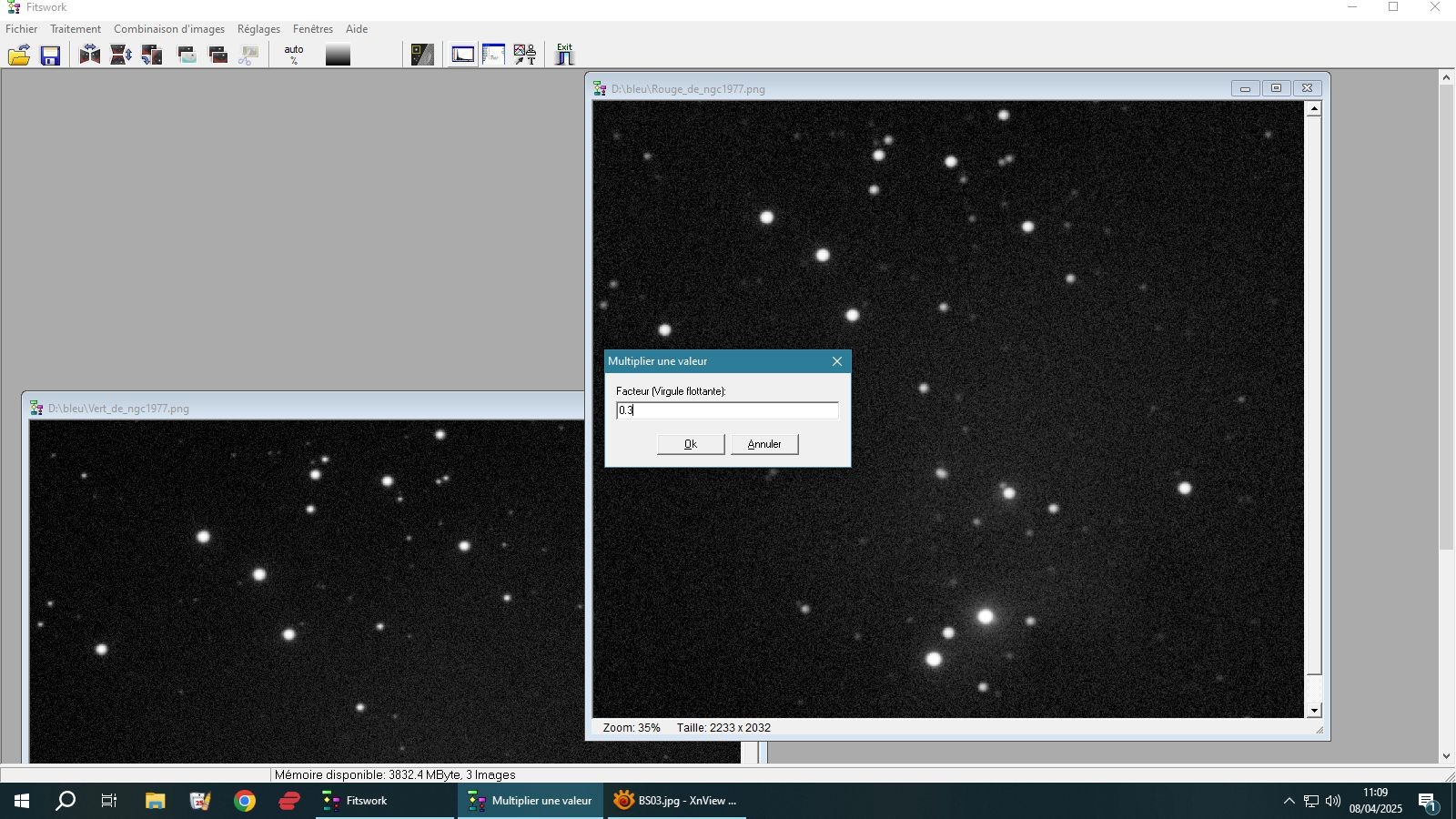Screen dimensions: 1456x819
Task: Rotate image using the toolbar icon
Action: [152, 56]
